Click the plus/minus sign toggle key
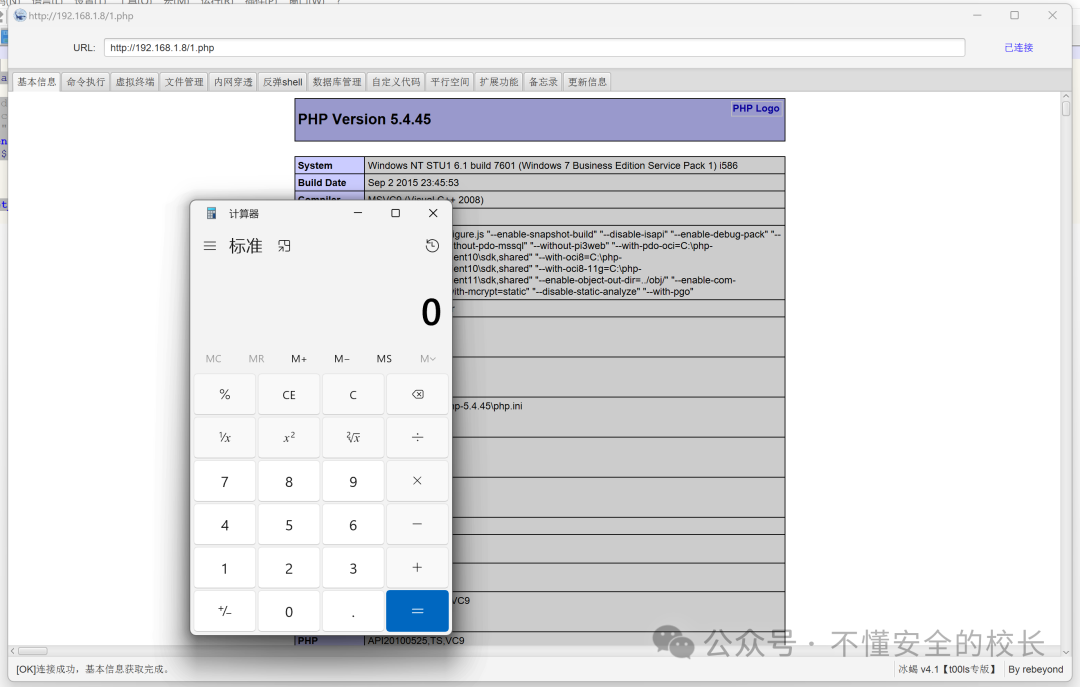This screenshot has width=1080, height=687. click(x=225, y=611)
